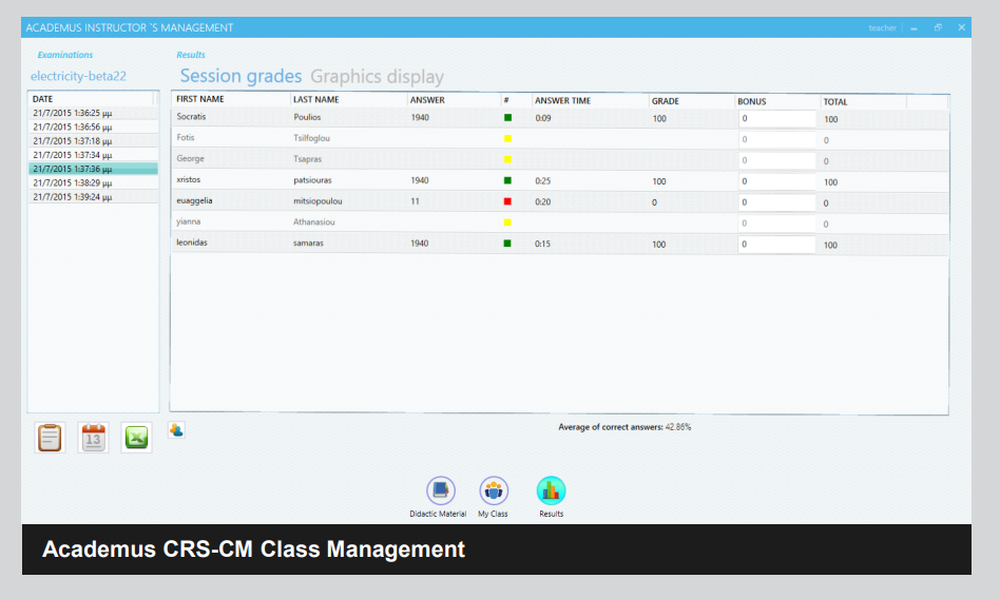Viewport: 1000px width, 599px height.
Task: Sort by ANSWER TIME column header
Action: [x=562, y=101]
